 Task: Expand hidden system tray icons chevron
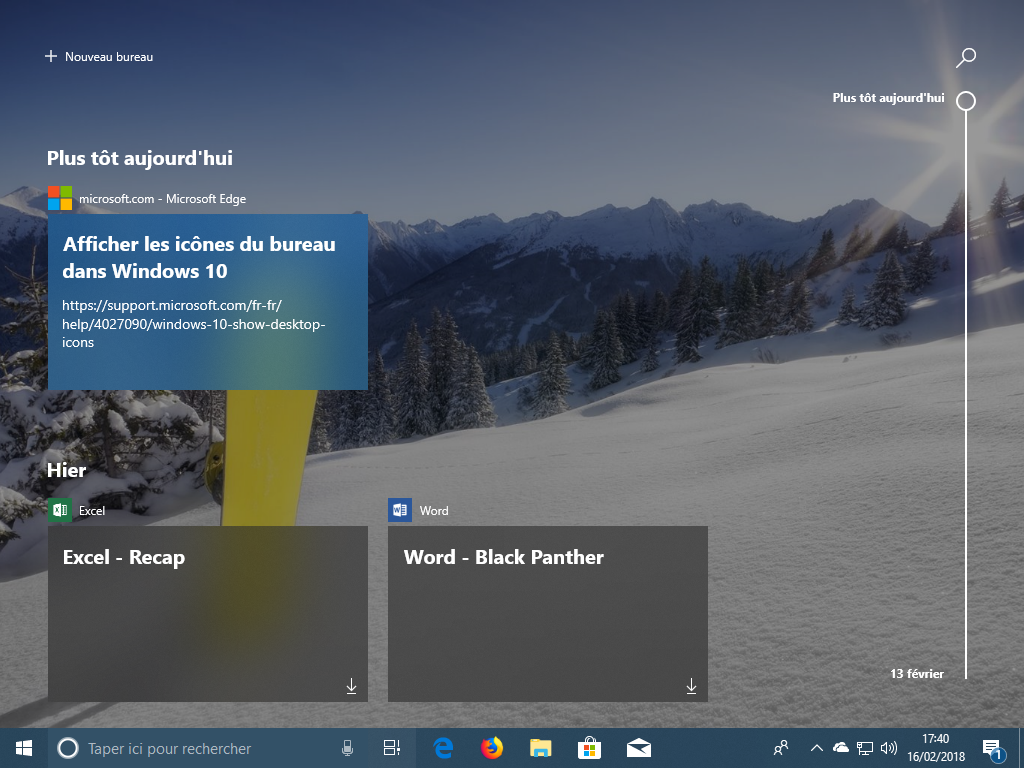tap(816, 748)
